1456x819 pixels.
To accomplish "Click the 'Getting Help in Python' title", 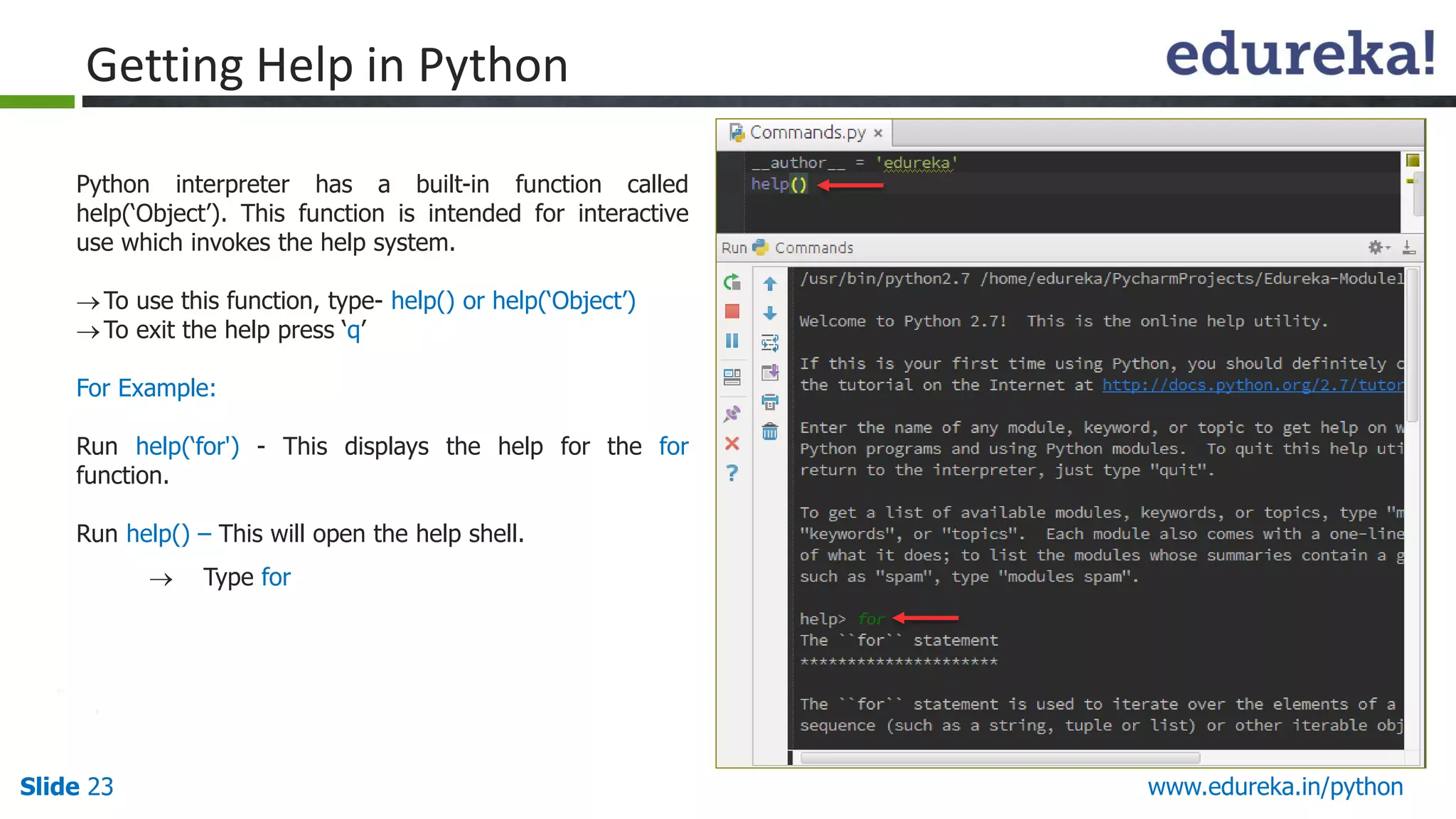I will (x=327, y=65).
